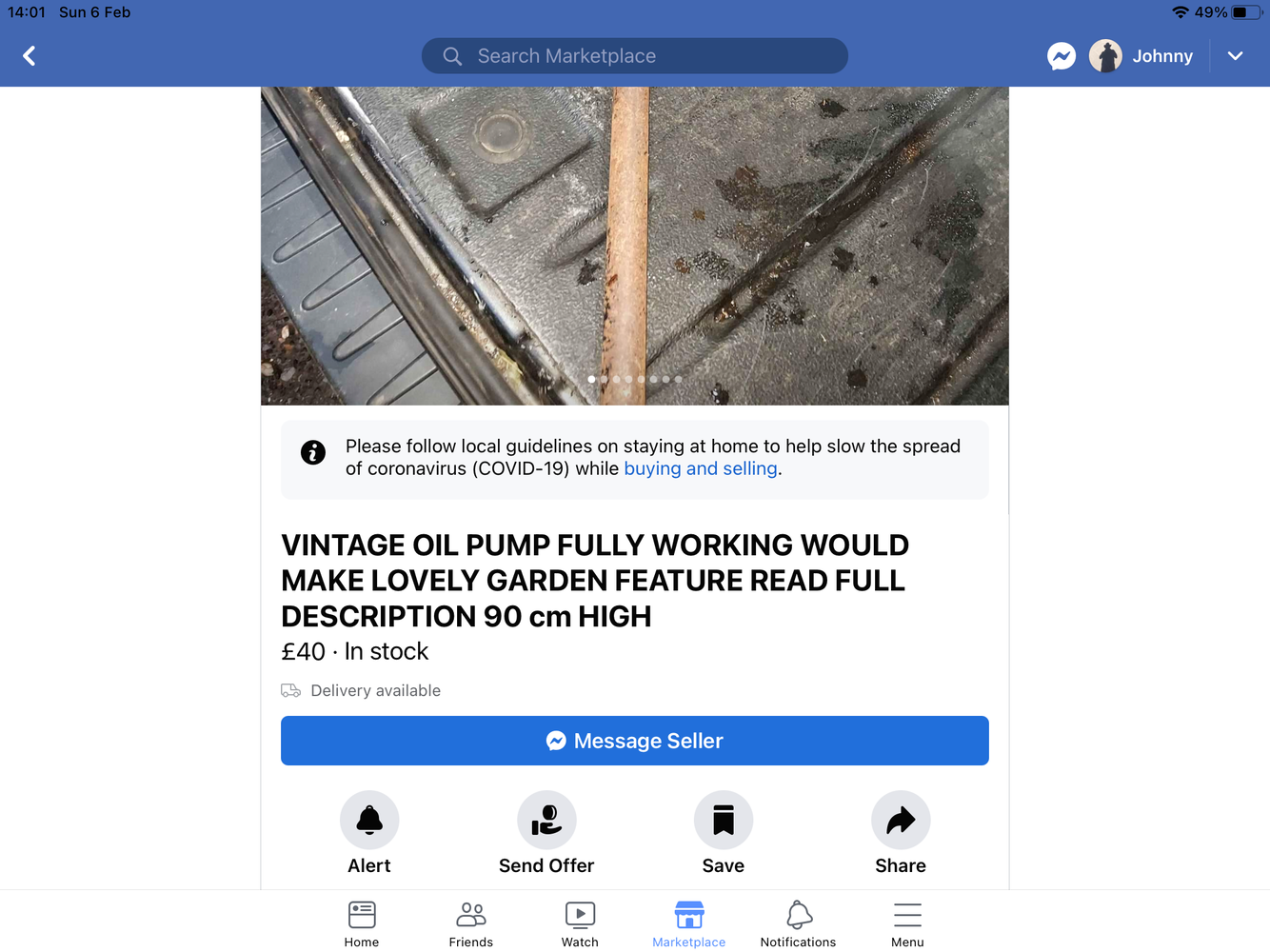Viewport: 1270px width, 952px height.
Task: Tap the battery status icon
Action: [1247, 12]
